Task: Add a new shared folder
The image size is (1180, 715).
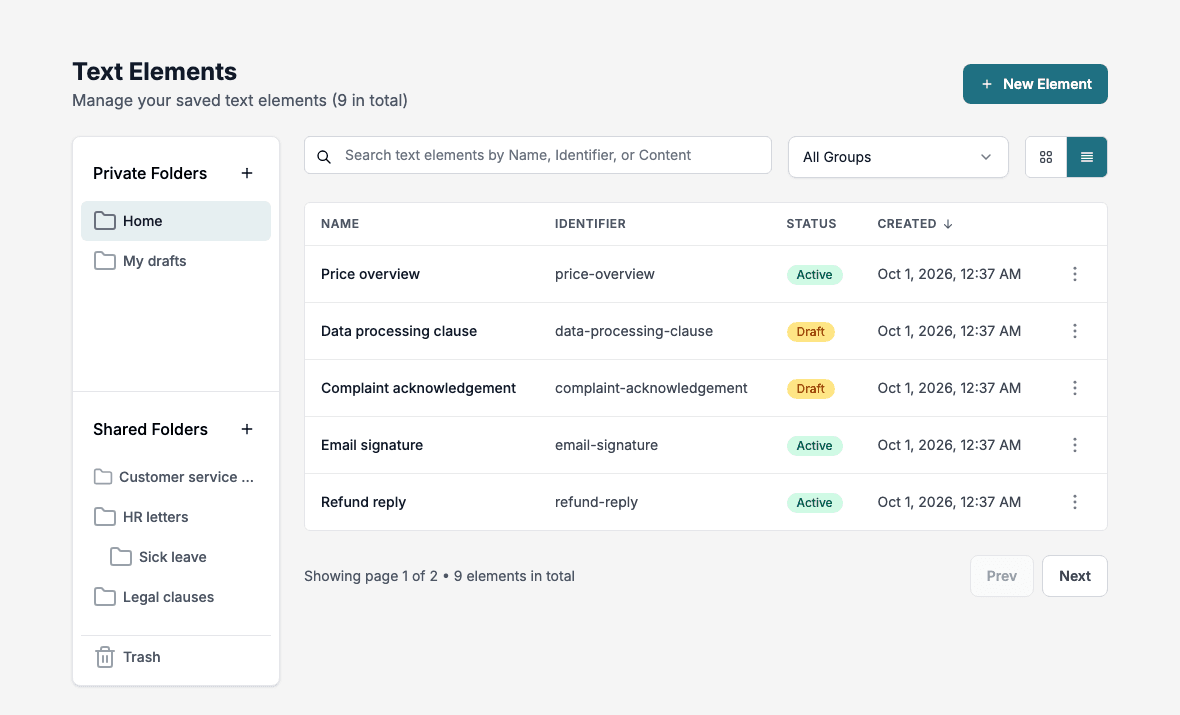Action: pos(247,429)
